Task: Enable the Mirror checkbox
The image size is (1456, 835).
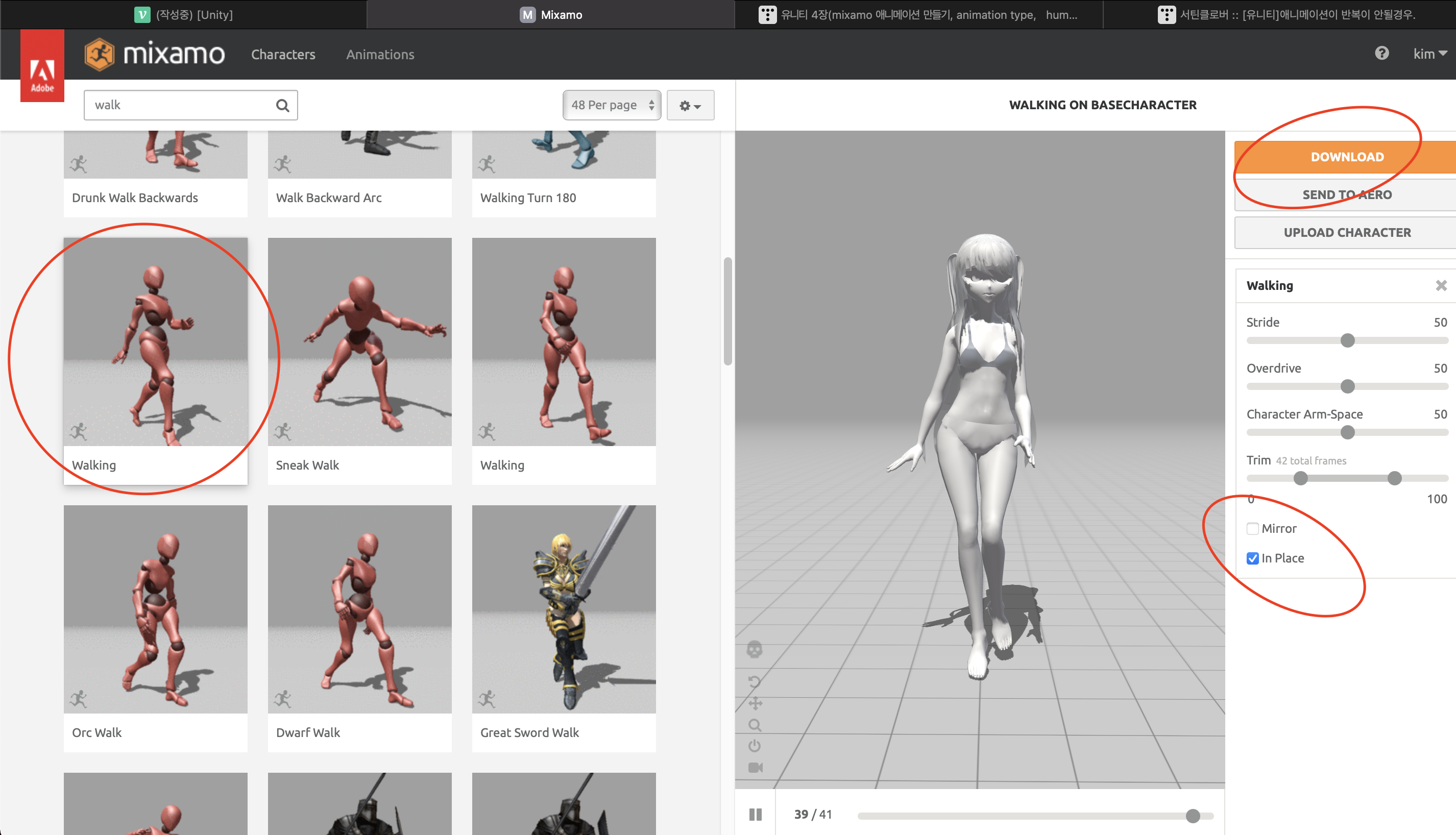Action: (x=1252, y=529)
